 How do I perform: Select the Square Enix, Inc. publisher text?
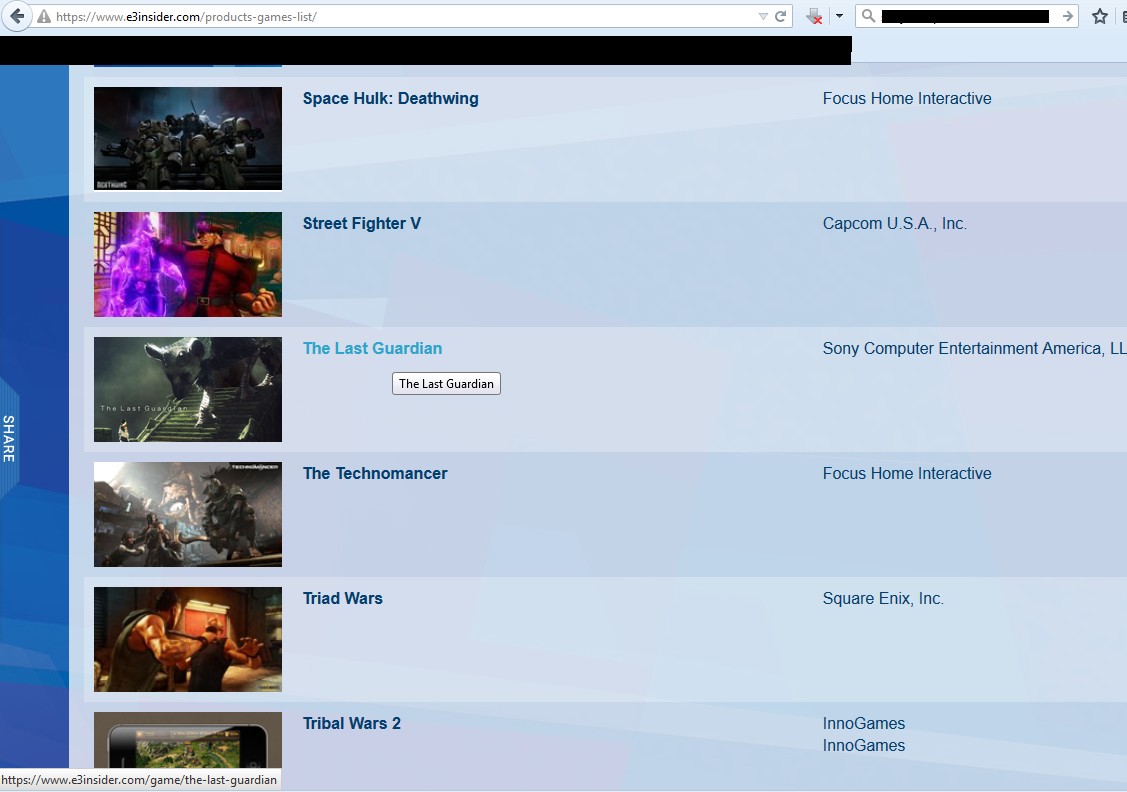click(x=883, y=599)
